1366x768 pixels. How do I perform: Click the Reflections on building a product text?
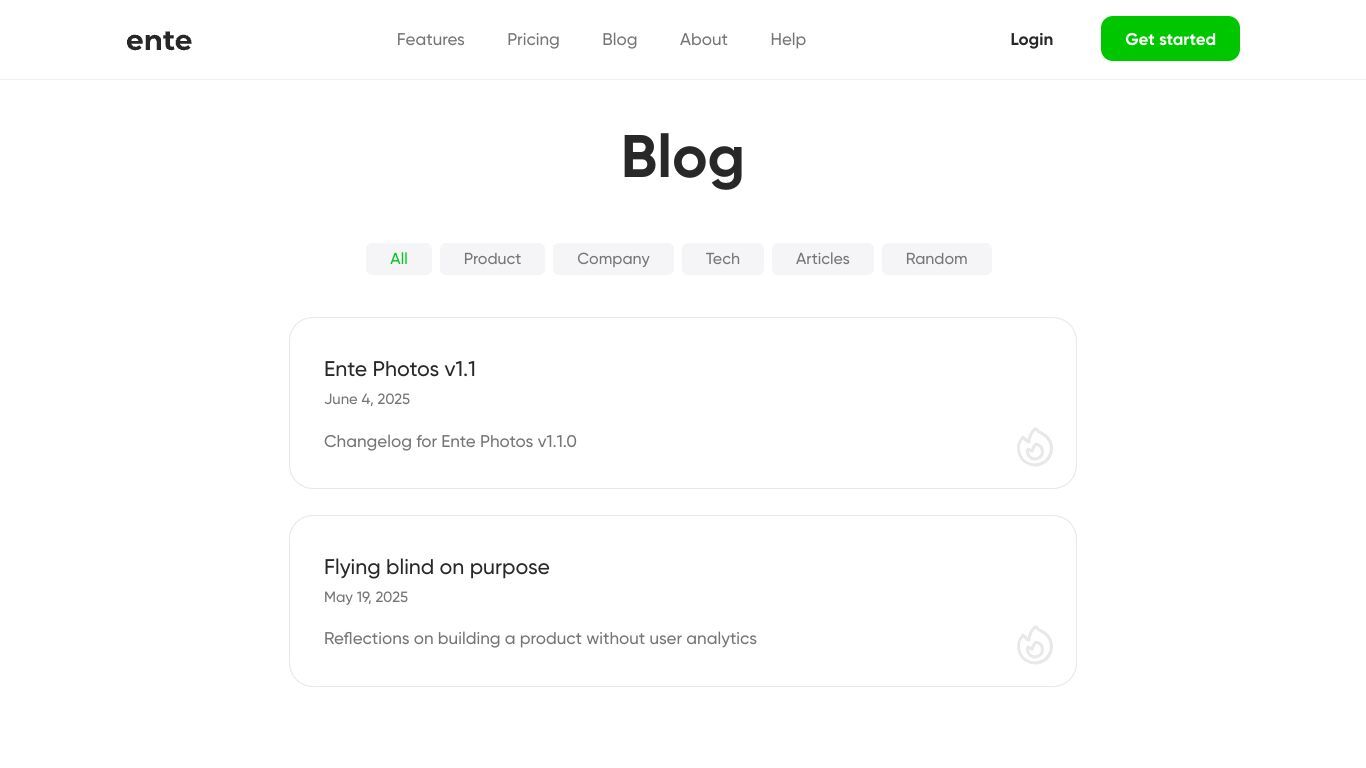pos(540,638)
